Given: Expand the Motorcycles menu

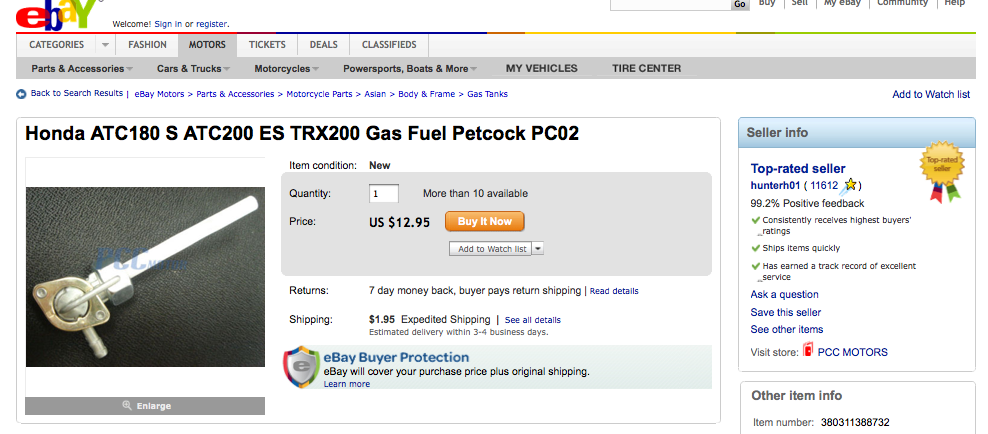Looking at the screenshot, I should [x=287, y=69].
